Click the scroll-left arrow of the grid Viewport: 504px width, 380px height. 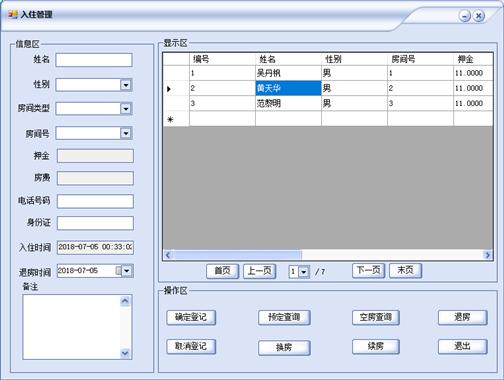tap(168, 255)
